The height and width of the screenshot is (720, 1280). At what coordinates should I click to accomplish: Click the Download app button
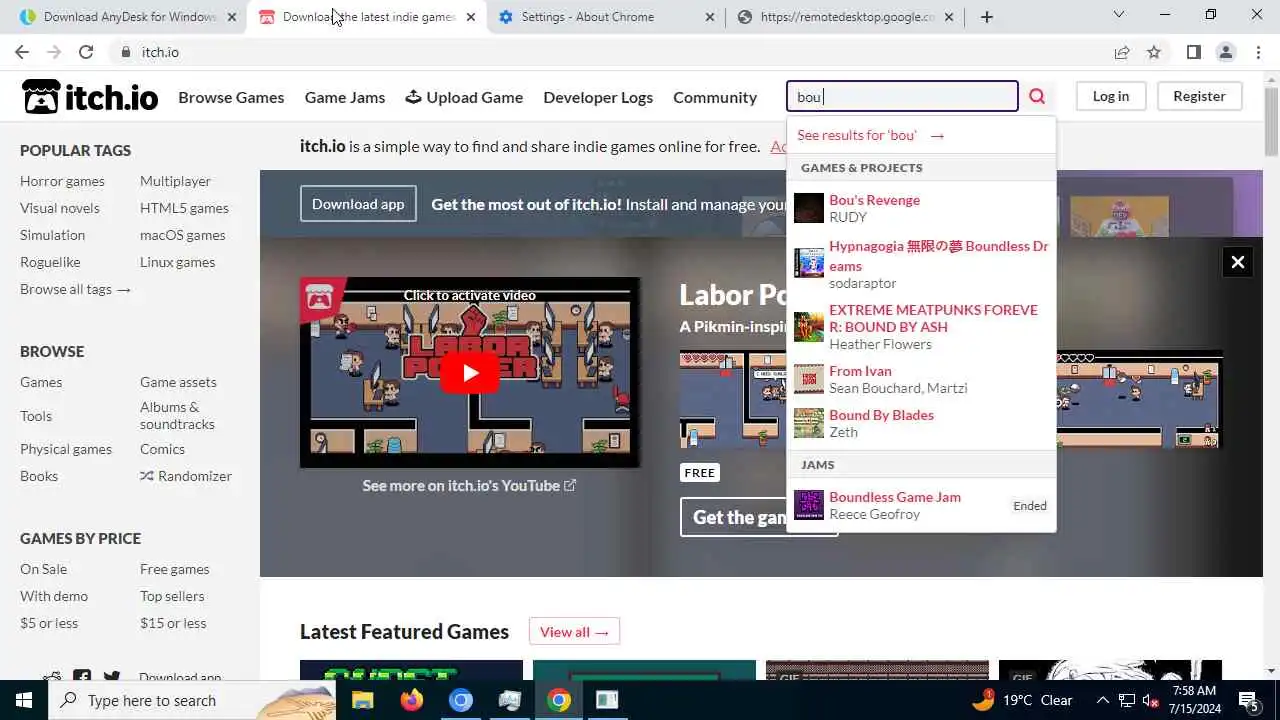pyautogui.click(x=358, y=204)
